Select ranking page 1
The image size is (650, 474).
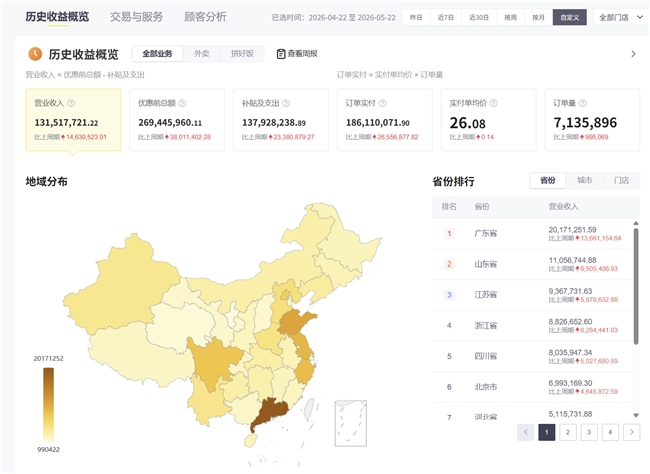(547, 433)
